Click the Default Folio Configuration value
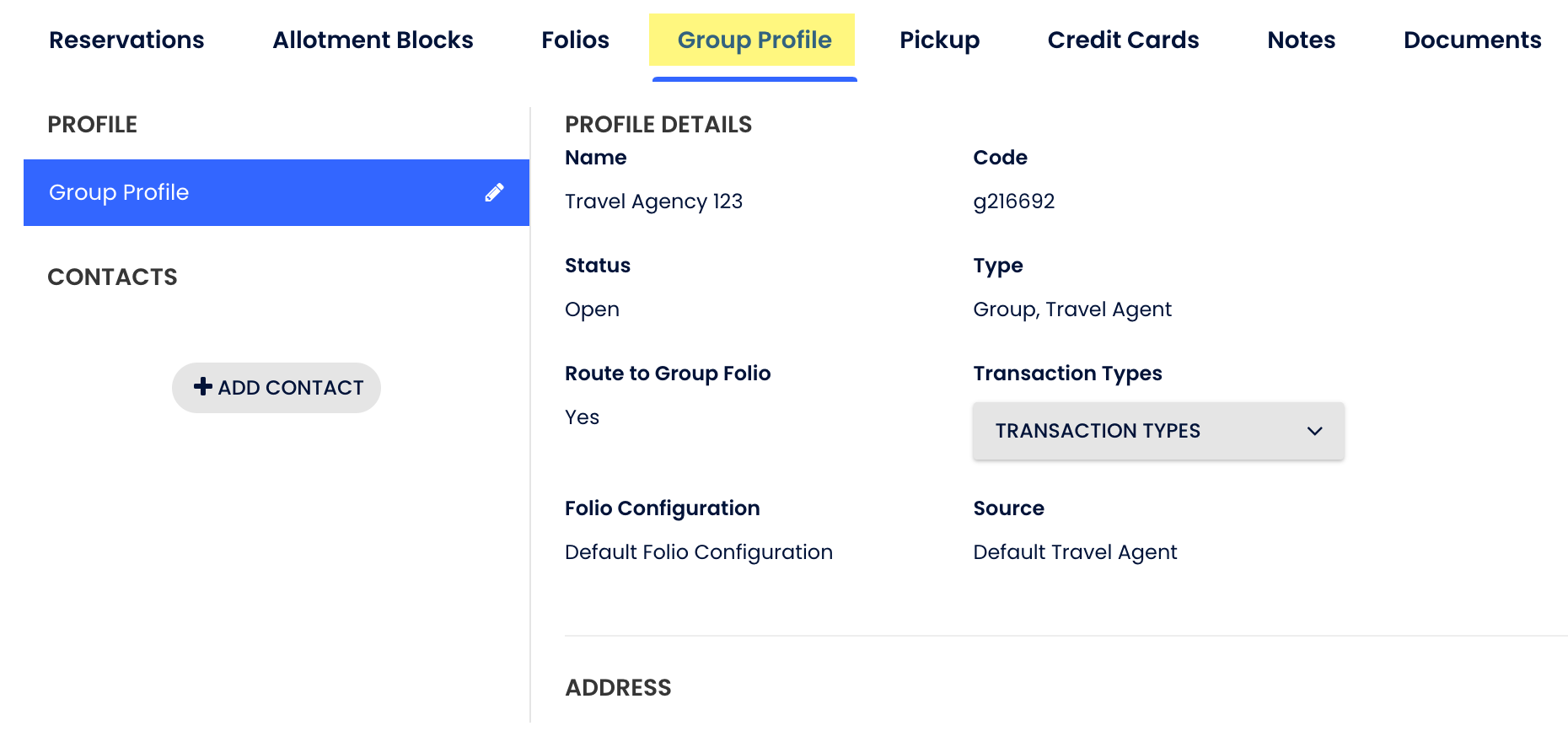This screenshot has width=1568, height=742. coord(698,552)
